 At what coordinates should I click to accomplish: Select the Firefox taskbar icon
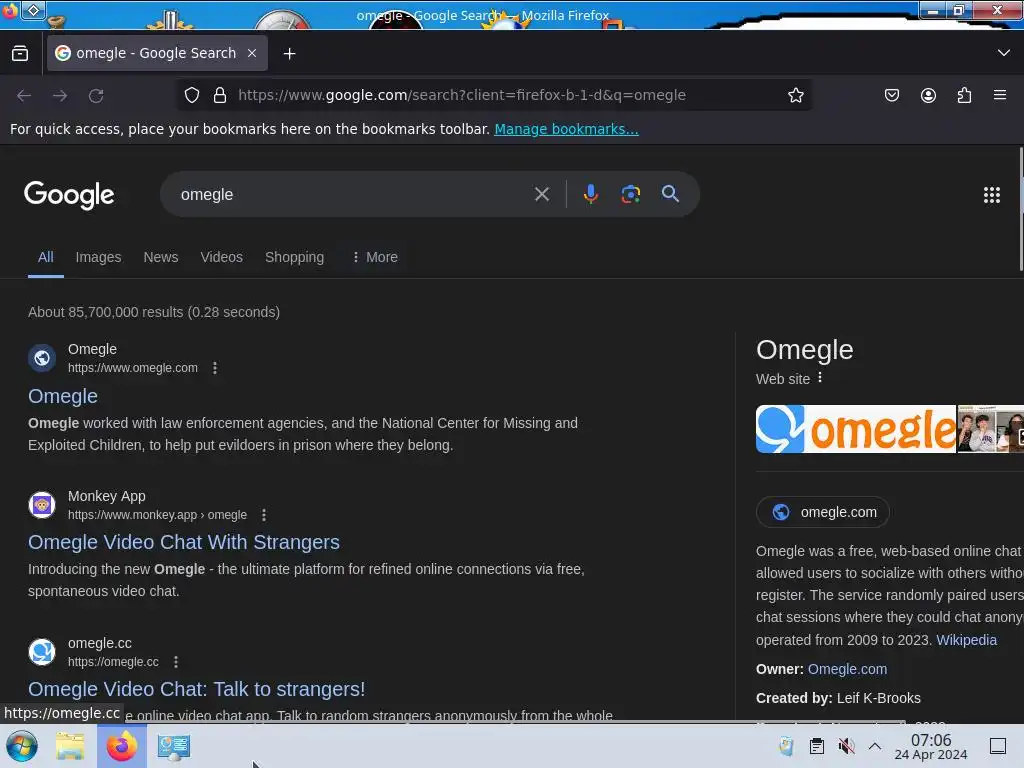pos(121,746)
